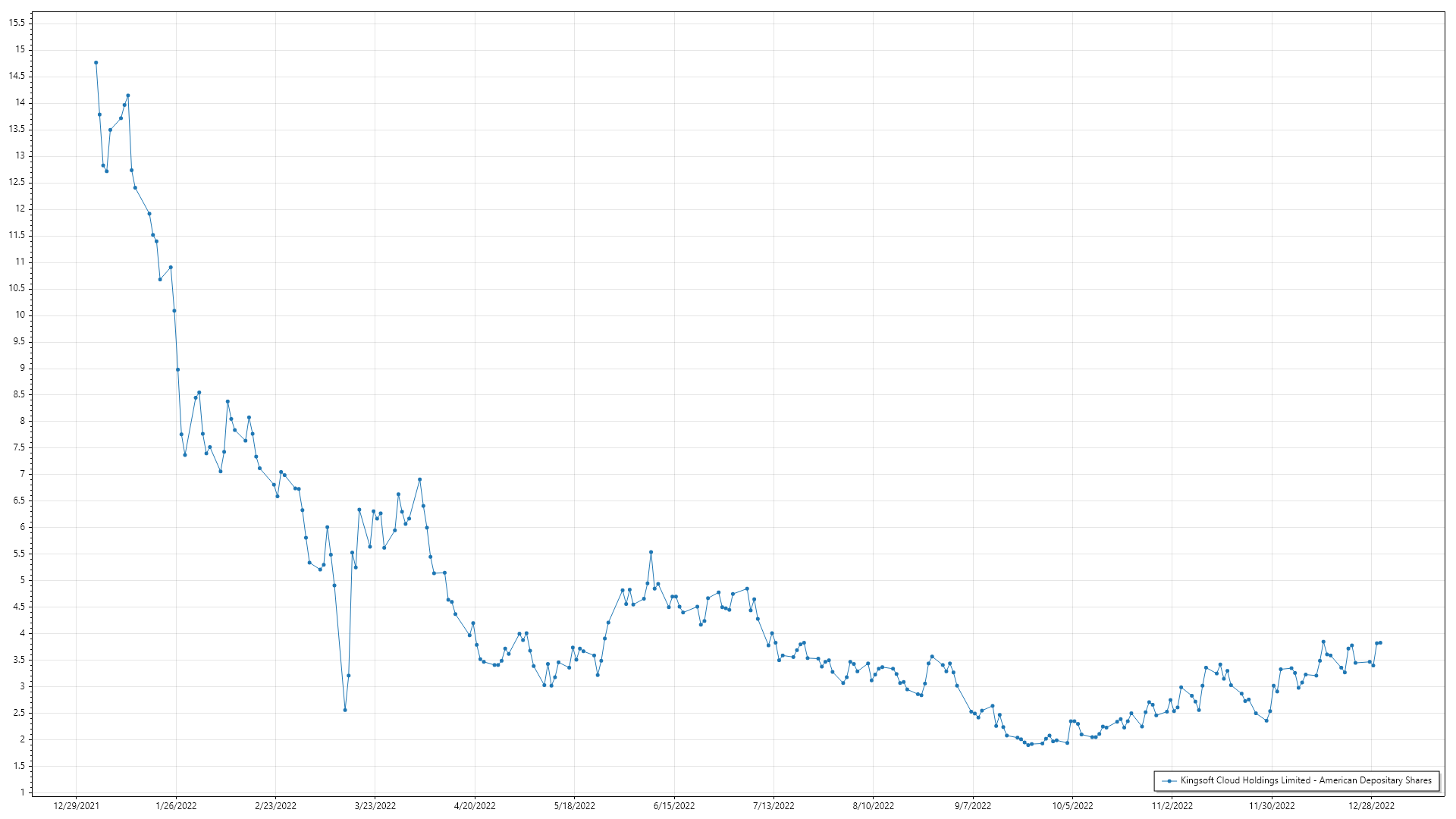Click the lowest March data point near 2.5

345,710
